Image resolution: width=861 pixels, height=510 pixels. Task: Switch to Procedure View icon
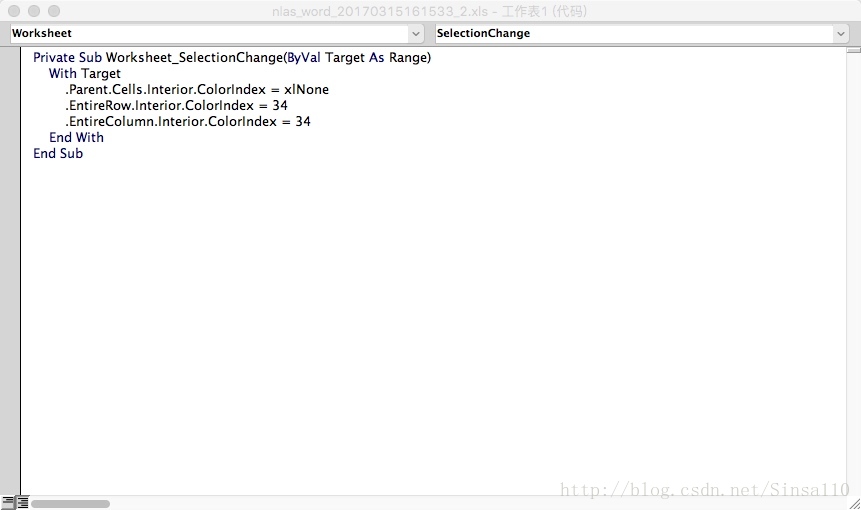pyautogui.click(x=8, y=502)
